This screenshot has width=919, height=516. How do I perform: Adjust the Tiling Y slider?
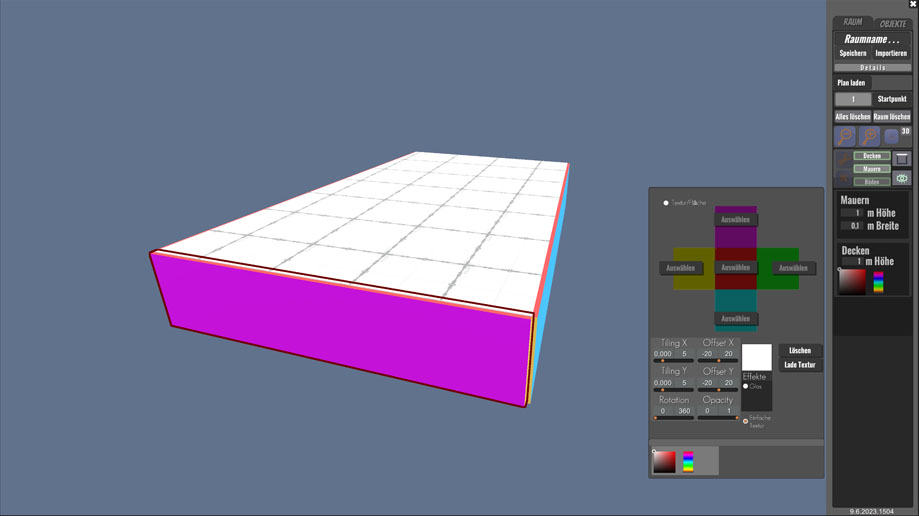[673, 389]
